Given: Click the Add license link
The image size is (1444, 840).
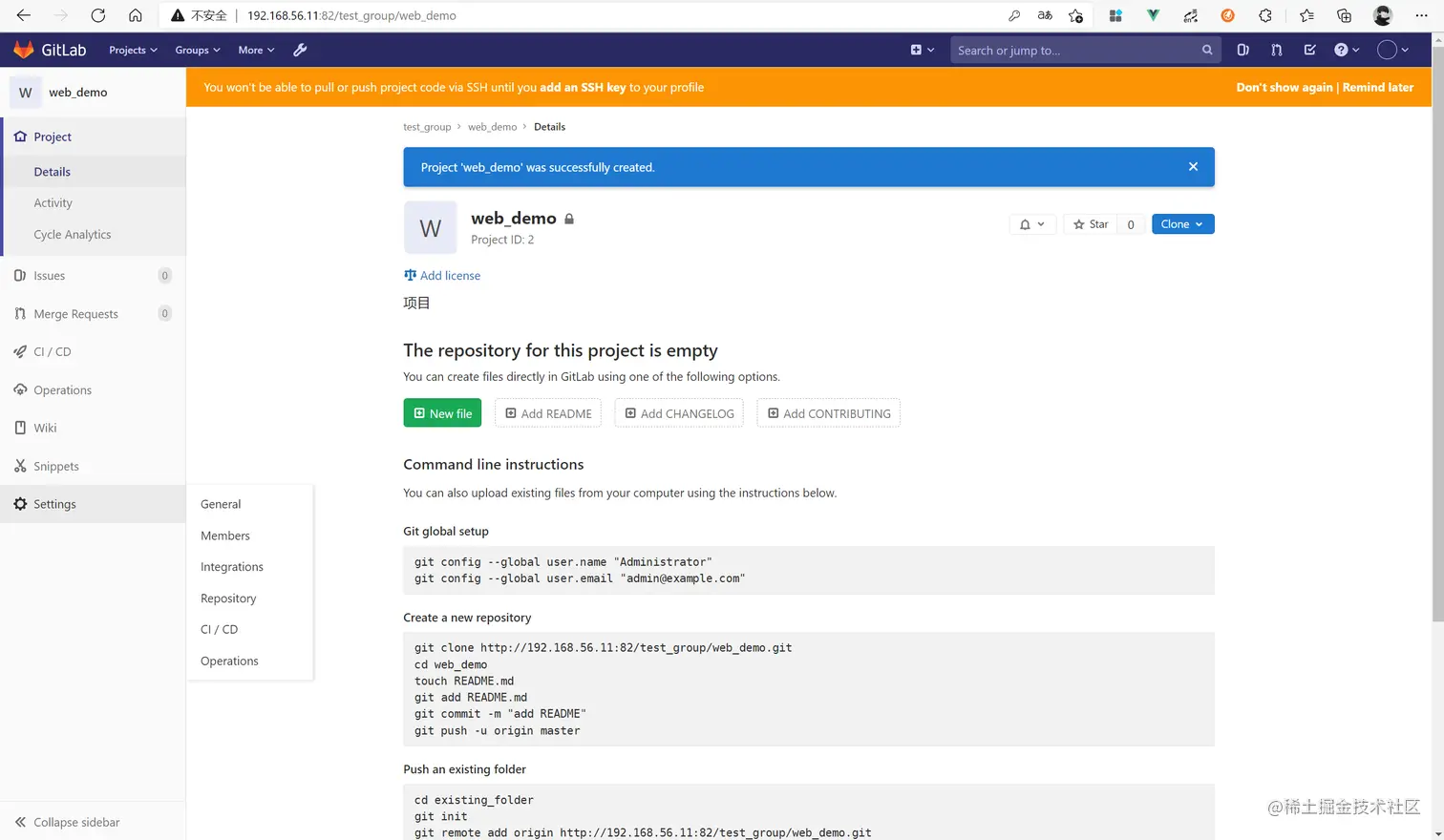Looking at the screenshot, I should [x=442, y=275].
